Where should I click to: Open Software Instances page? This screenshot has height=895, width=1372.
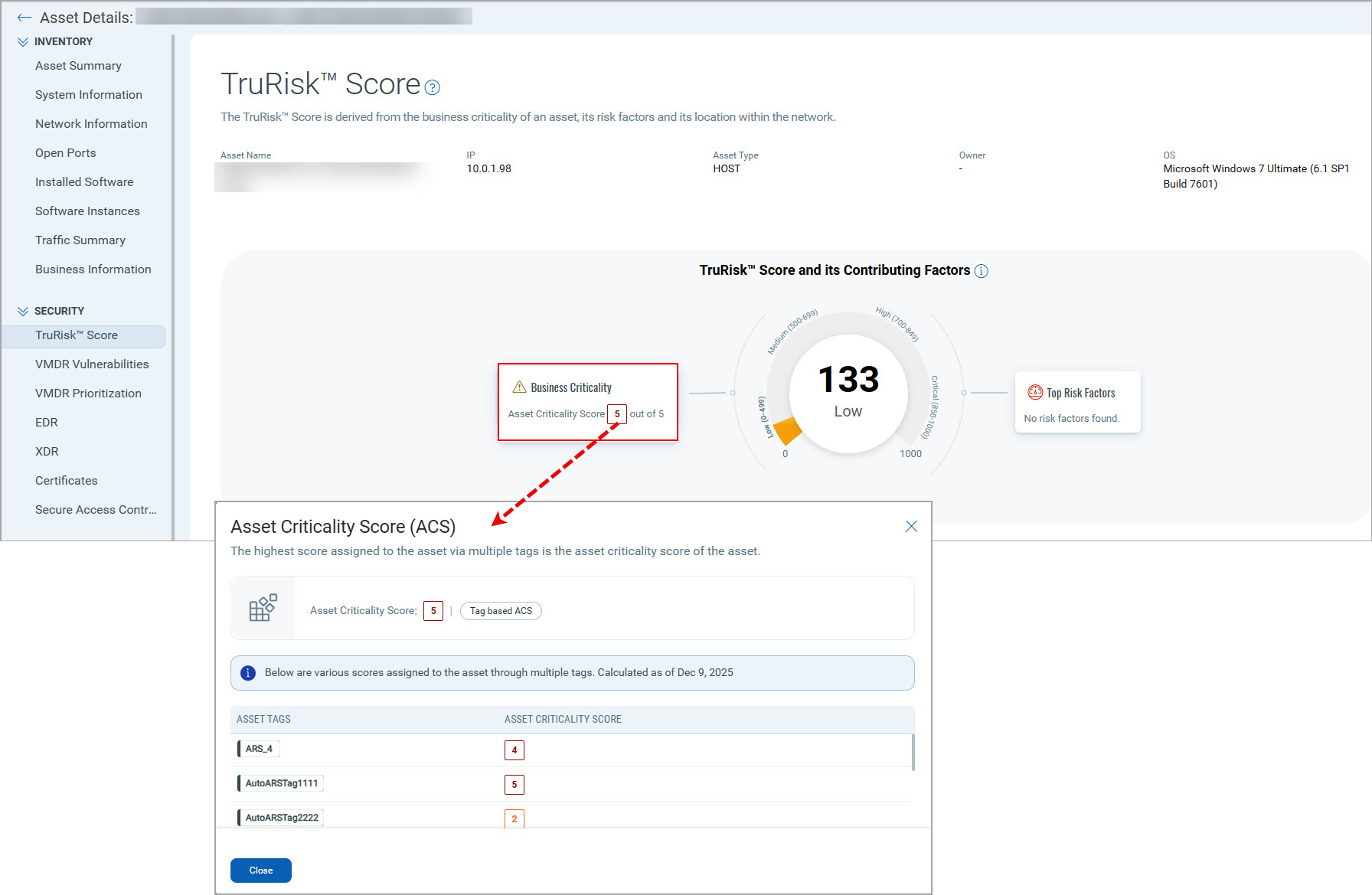87,211
